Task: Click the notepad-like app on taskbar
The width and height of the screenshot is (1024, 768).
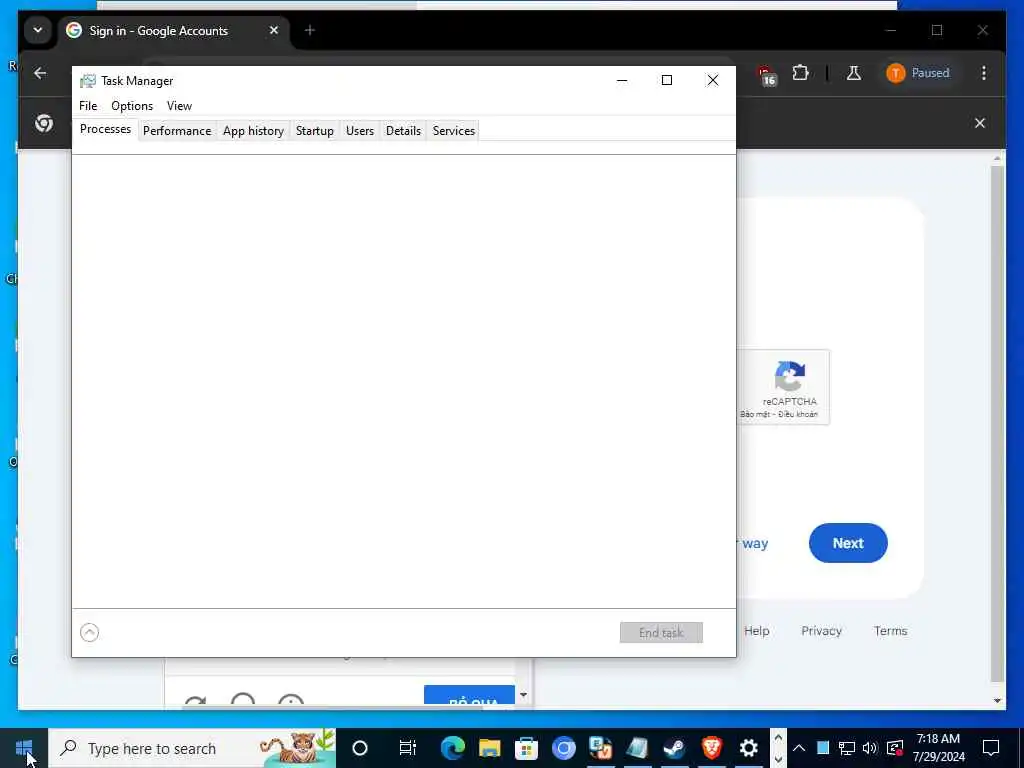Action: pyautogui.click(x=637, y=748)
